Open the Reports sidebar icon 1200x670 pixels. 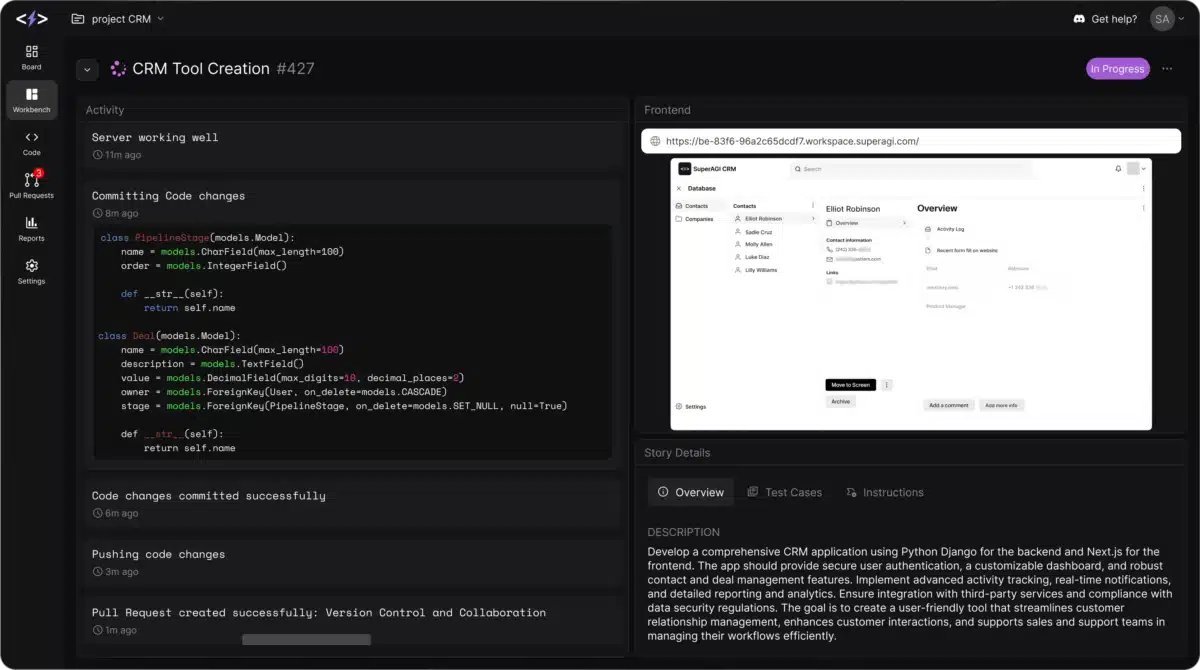pyautogui.click(x=31, y=228)
